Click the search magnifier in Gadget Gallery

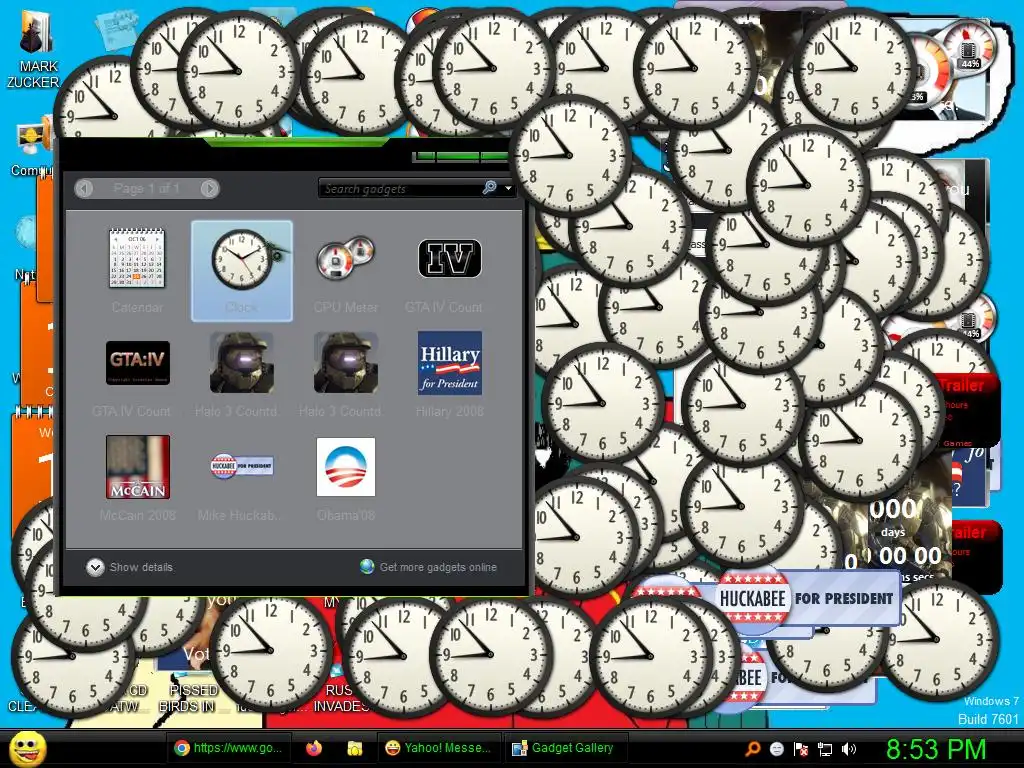[x=489, y=188]
